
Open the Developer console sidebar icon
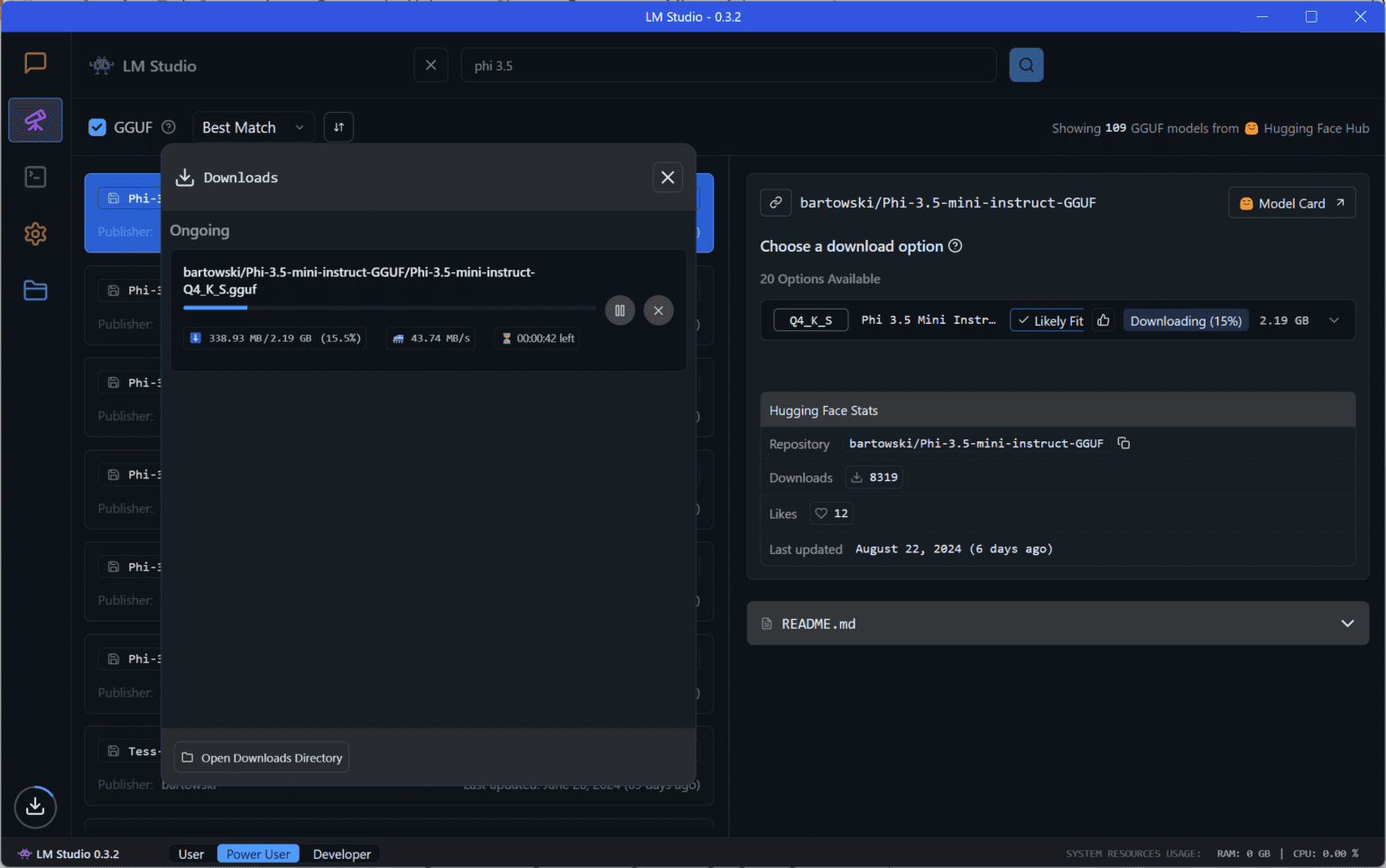[x=35, y=177]
